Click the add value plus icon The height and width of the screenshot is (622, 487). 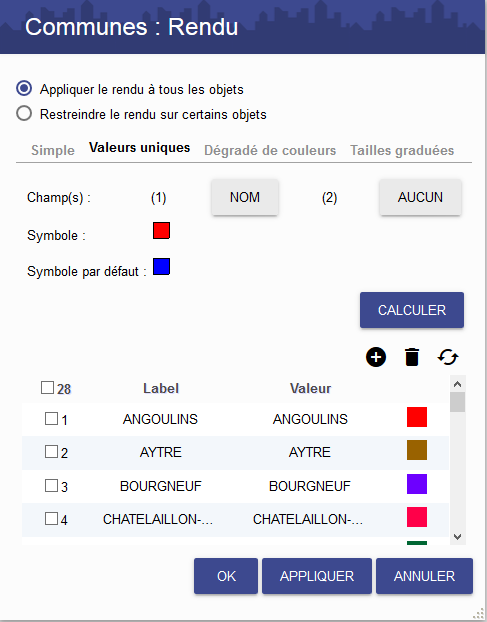[x=376, y=357]
